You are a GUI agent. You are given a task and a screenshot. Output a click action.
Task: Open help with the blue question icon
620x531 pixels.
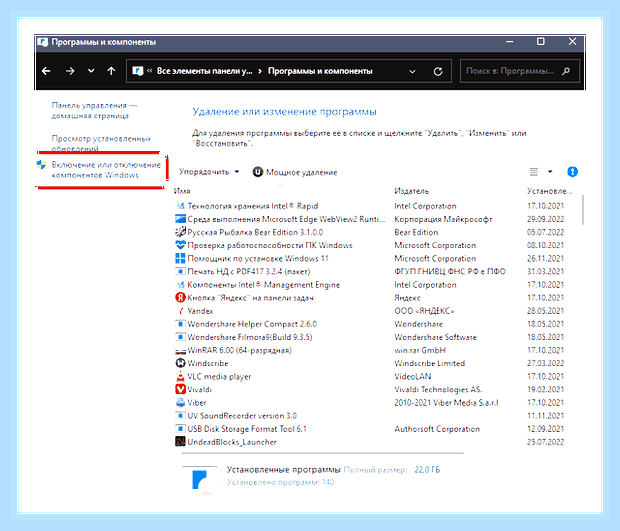click(572, 172)
